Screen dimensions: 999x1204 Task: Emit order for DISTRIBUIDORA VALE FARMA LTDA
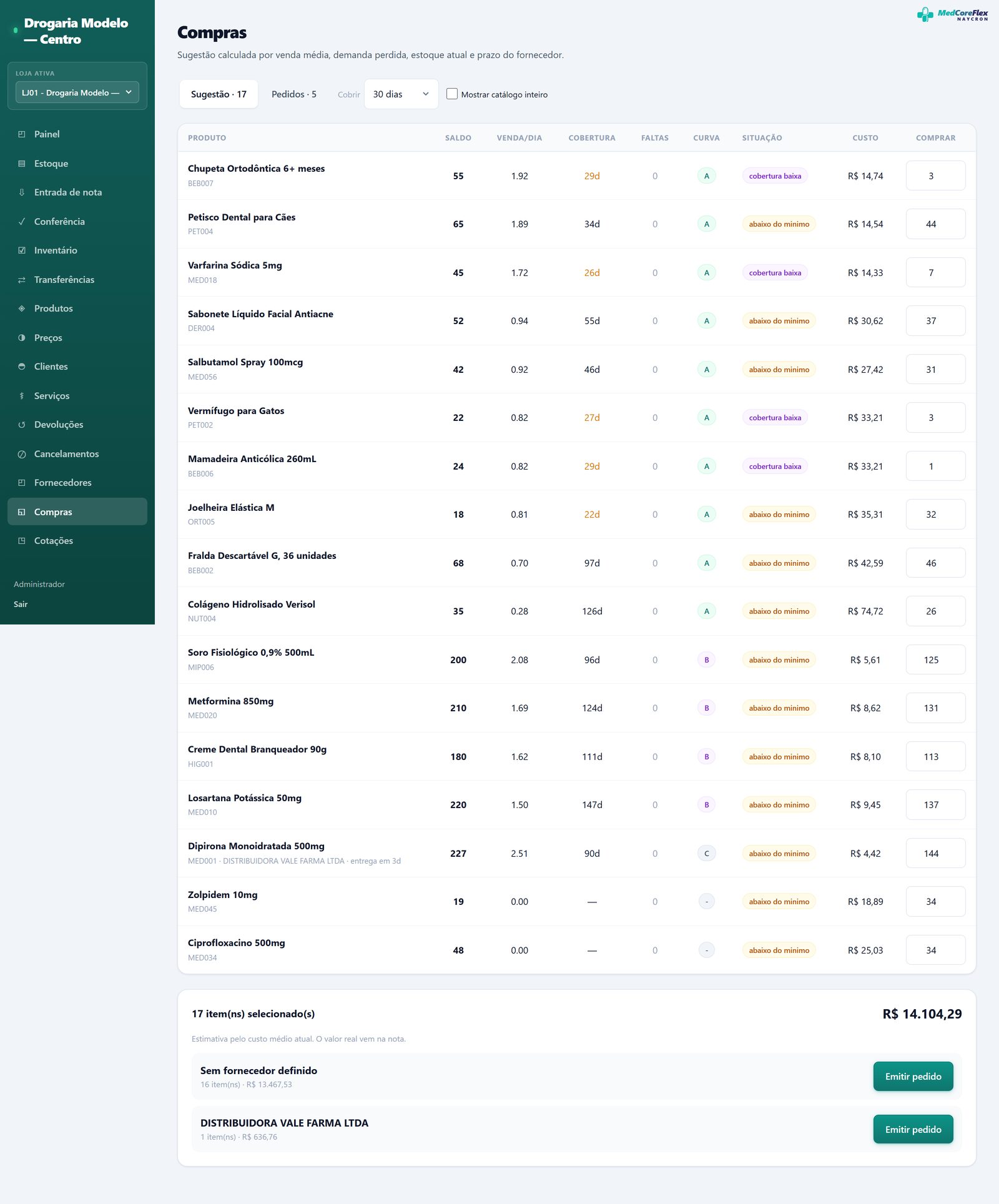[x=913, y=1129]
